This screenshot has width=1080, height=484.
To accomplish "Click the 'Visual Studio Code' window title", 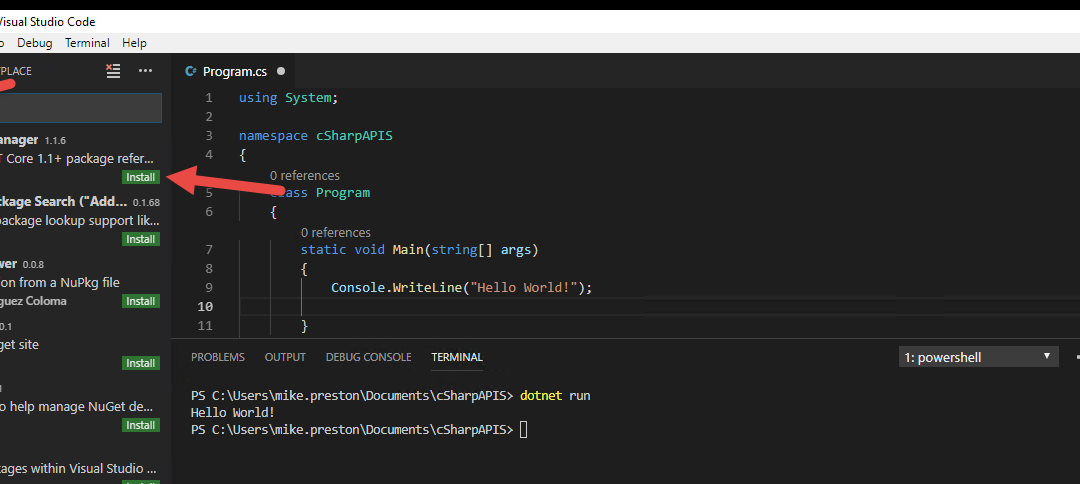I will tap(47, 21).
